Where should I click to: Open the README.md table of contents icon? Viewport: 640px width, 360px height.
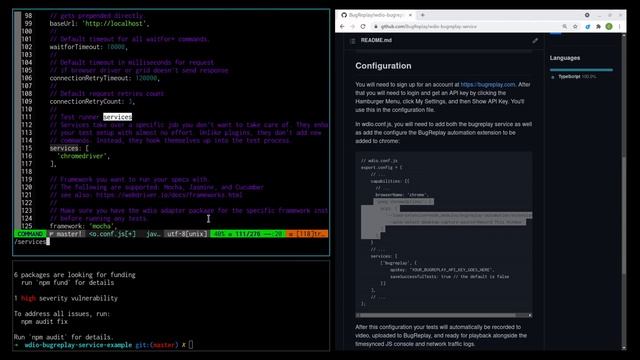point(353,40)
